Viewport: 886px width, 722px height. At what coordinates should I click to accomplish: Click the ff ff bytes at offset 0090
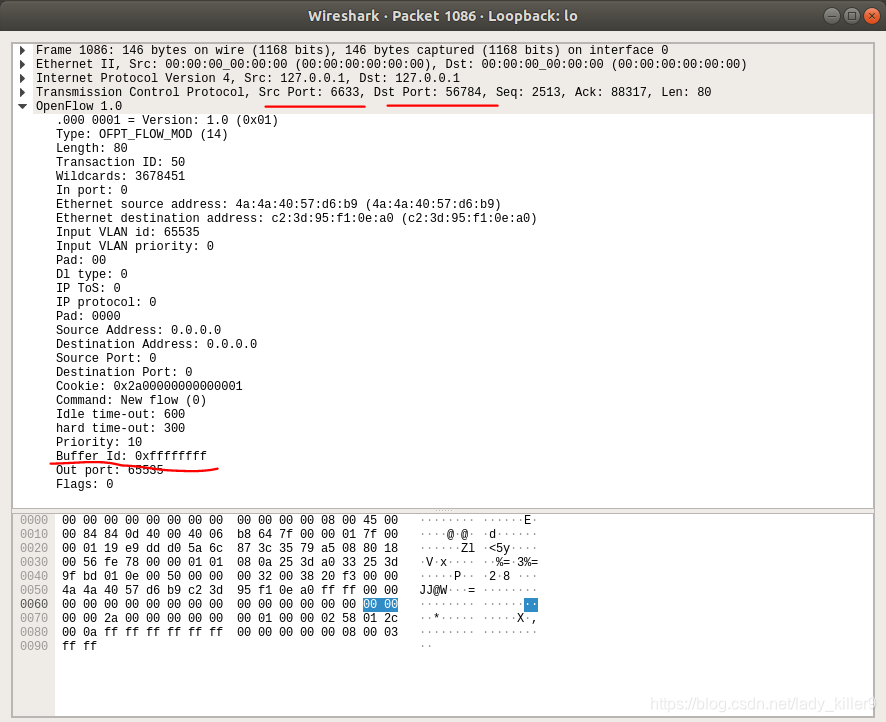79,646
